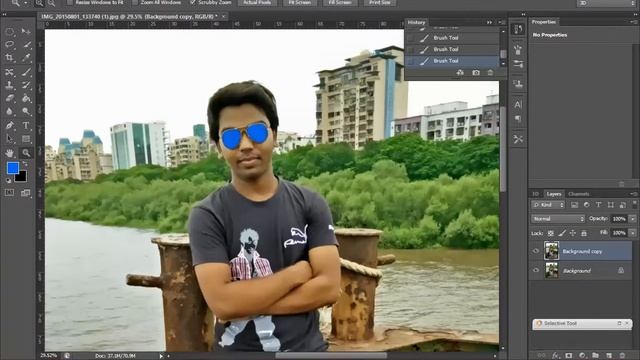
Task: Open the Normal blend mode dropdown
Action: pyautogui.click(x=558, y=219)
